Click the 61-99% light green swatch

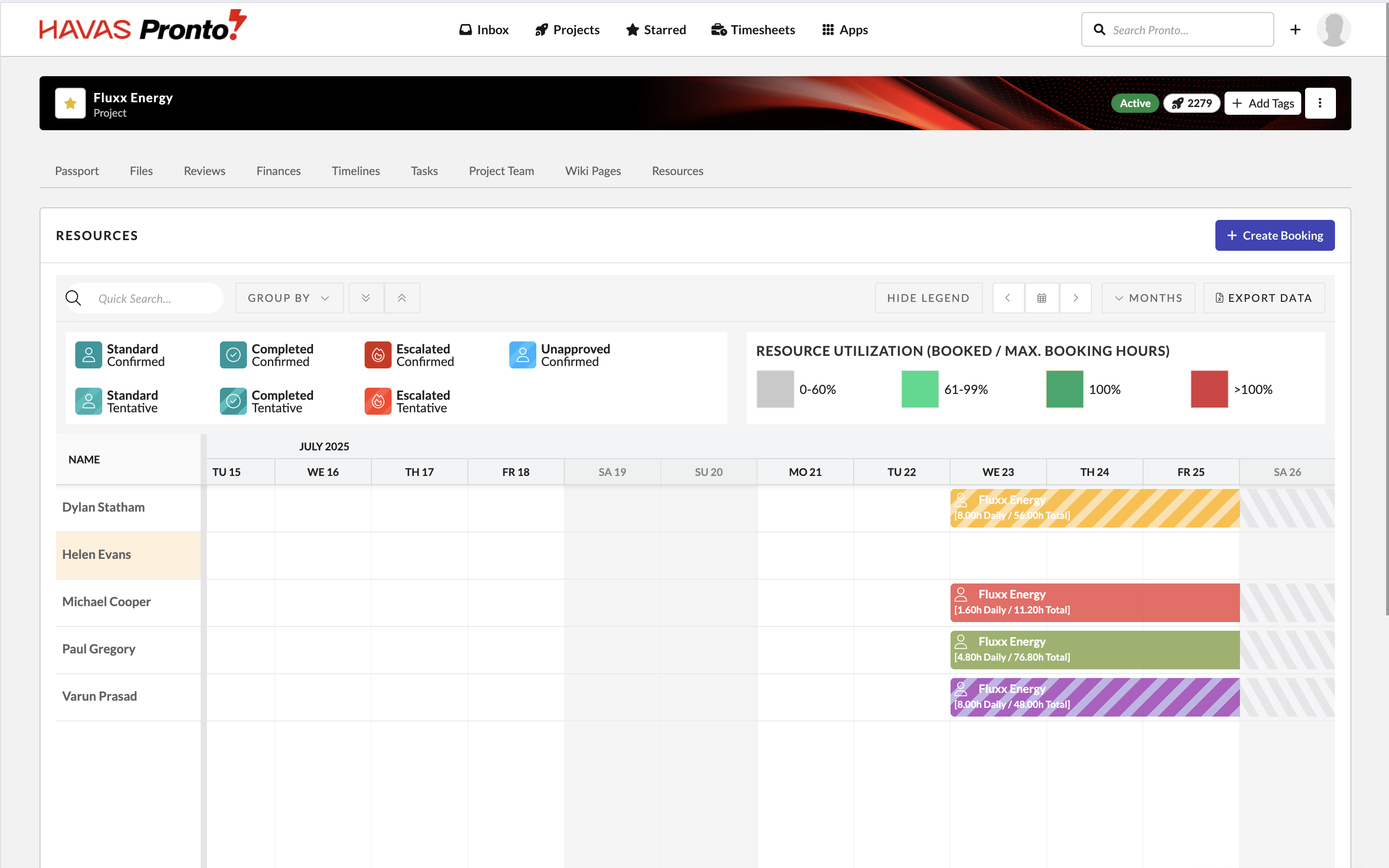pos(920,389)
